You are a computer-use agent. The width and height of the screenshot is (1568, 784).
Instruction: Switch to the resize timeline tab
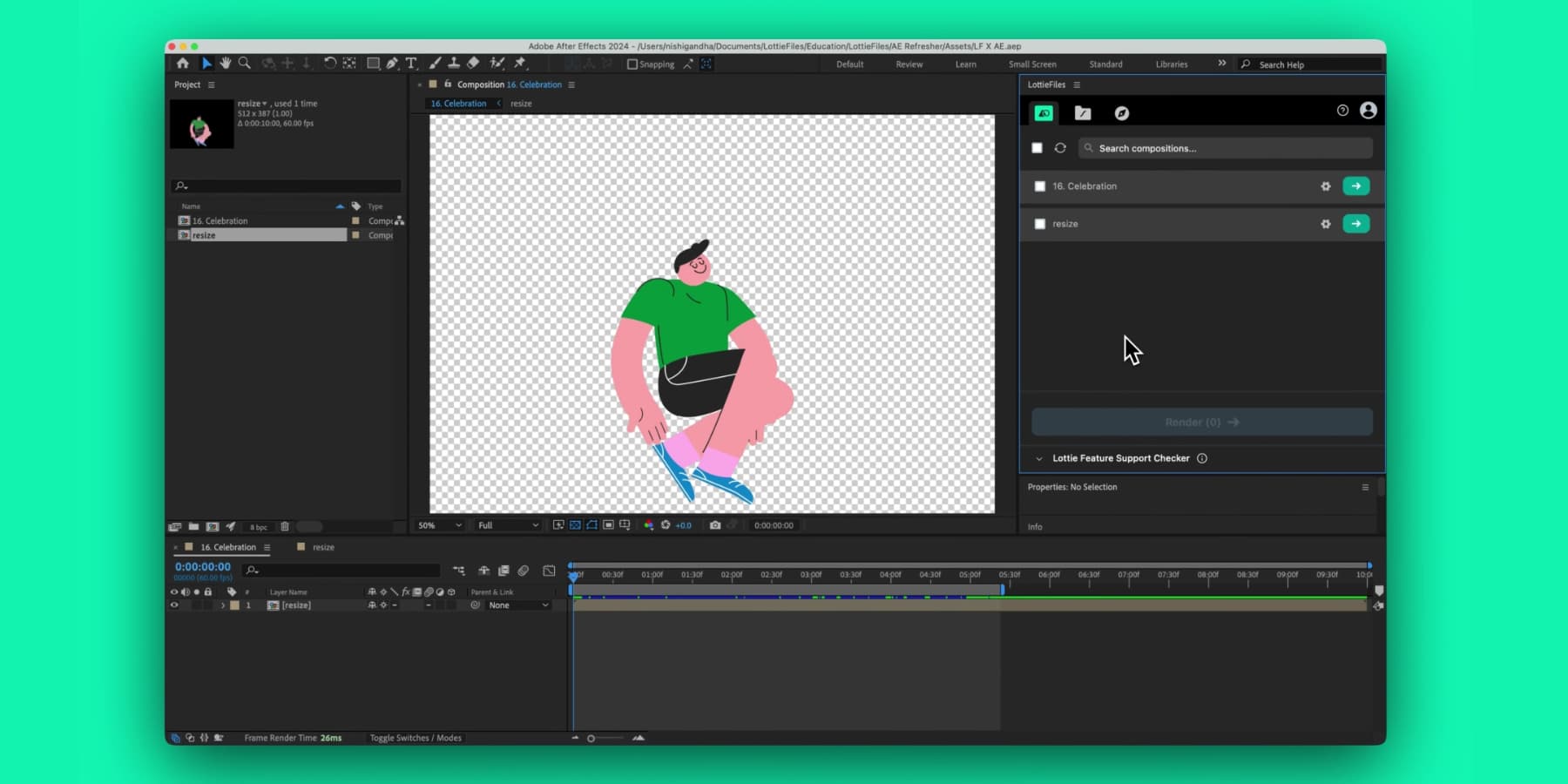(x=323, y=547)
